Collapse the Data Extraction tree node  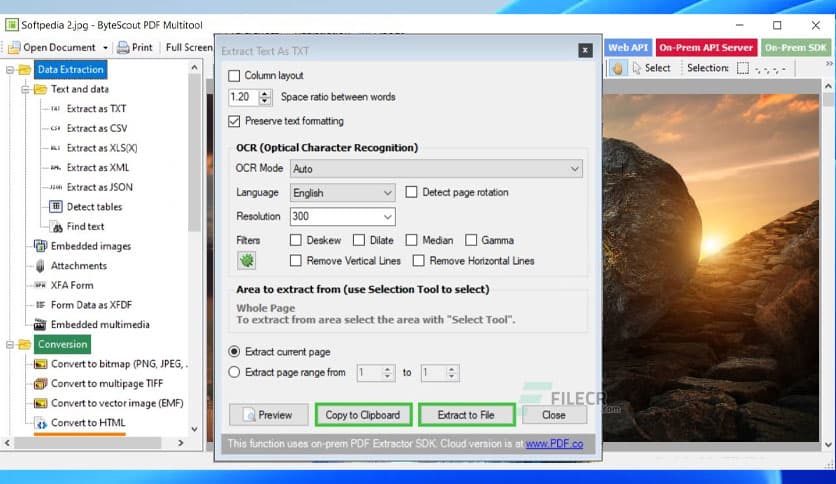10,70
